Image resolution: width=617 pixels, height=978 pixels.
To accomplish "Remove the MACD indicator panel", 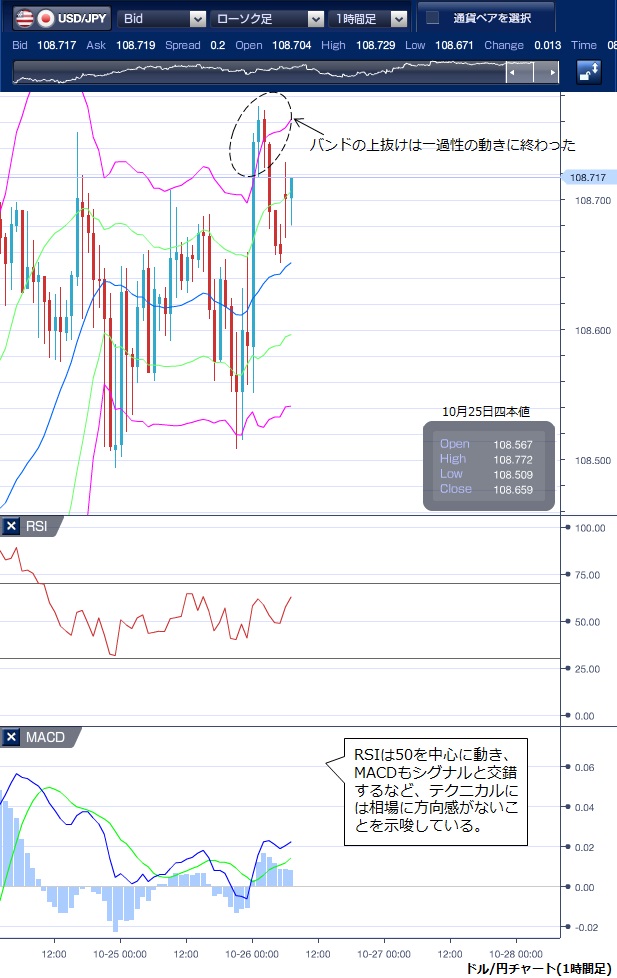I will coord(11,738).
